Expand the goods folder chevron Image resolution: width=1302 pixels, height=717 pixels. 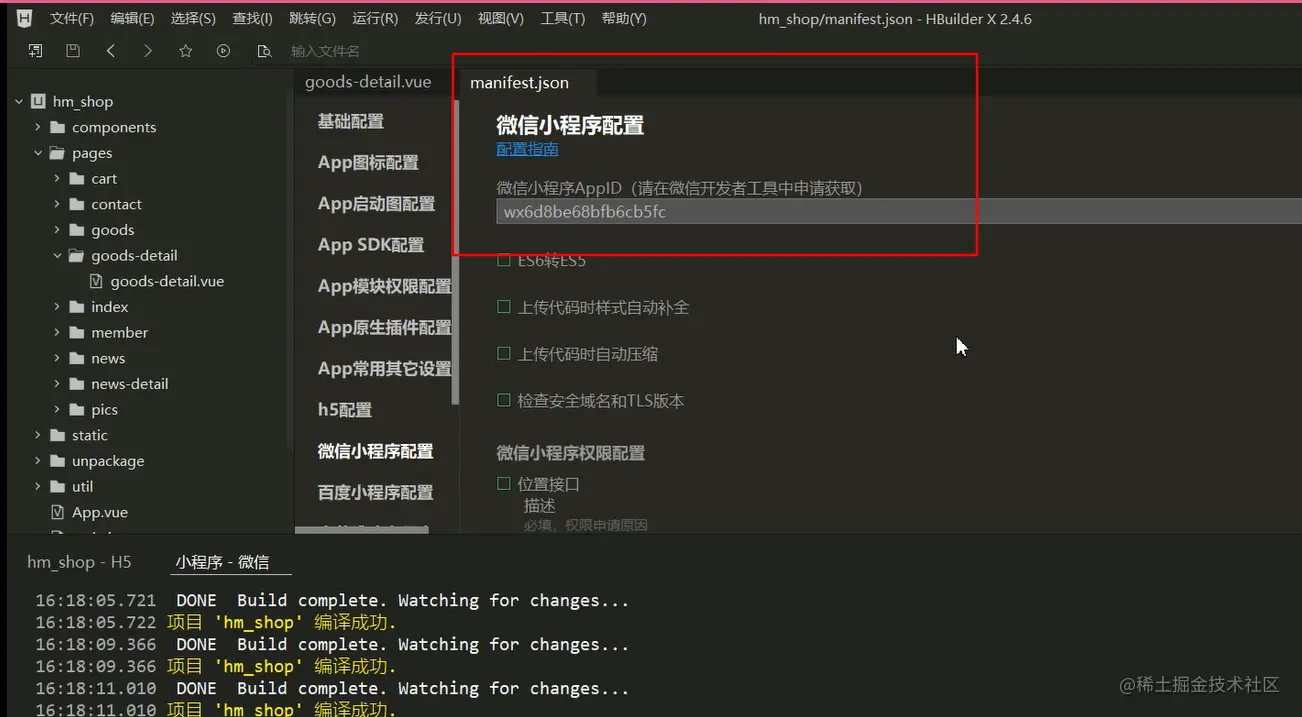point(57,230)
